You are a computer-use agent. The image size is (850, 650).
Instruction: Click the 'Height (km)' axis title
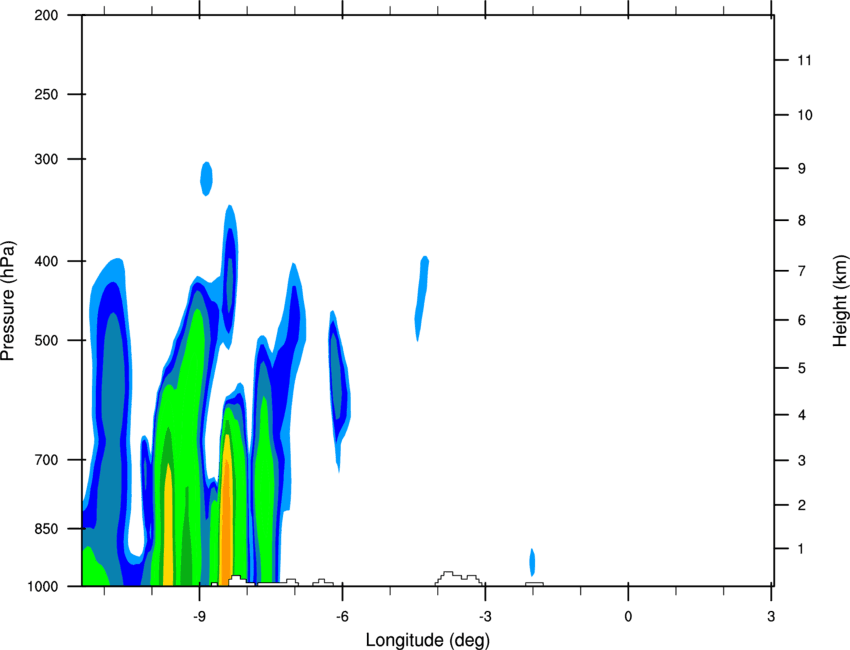tap(840, 301)
